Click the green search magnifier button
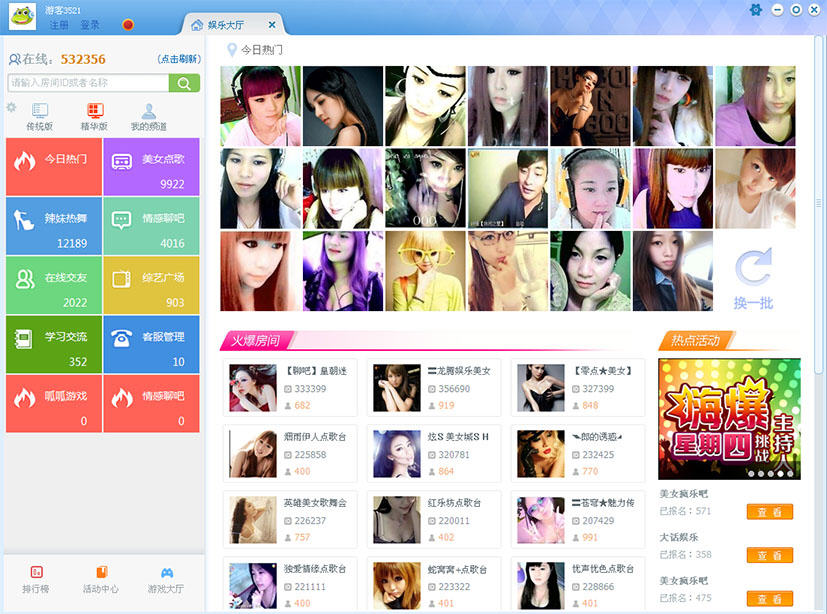 pos(184,83)
